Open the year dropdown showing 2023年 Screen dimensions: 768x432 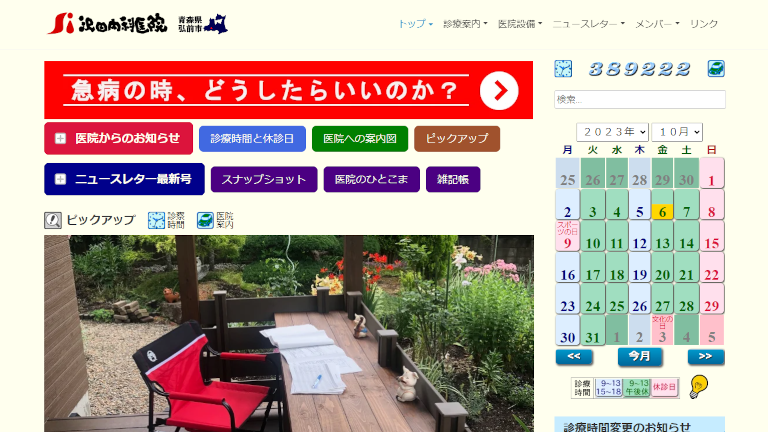612,132
